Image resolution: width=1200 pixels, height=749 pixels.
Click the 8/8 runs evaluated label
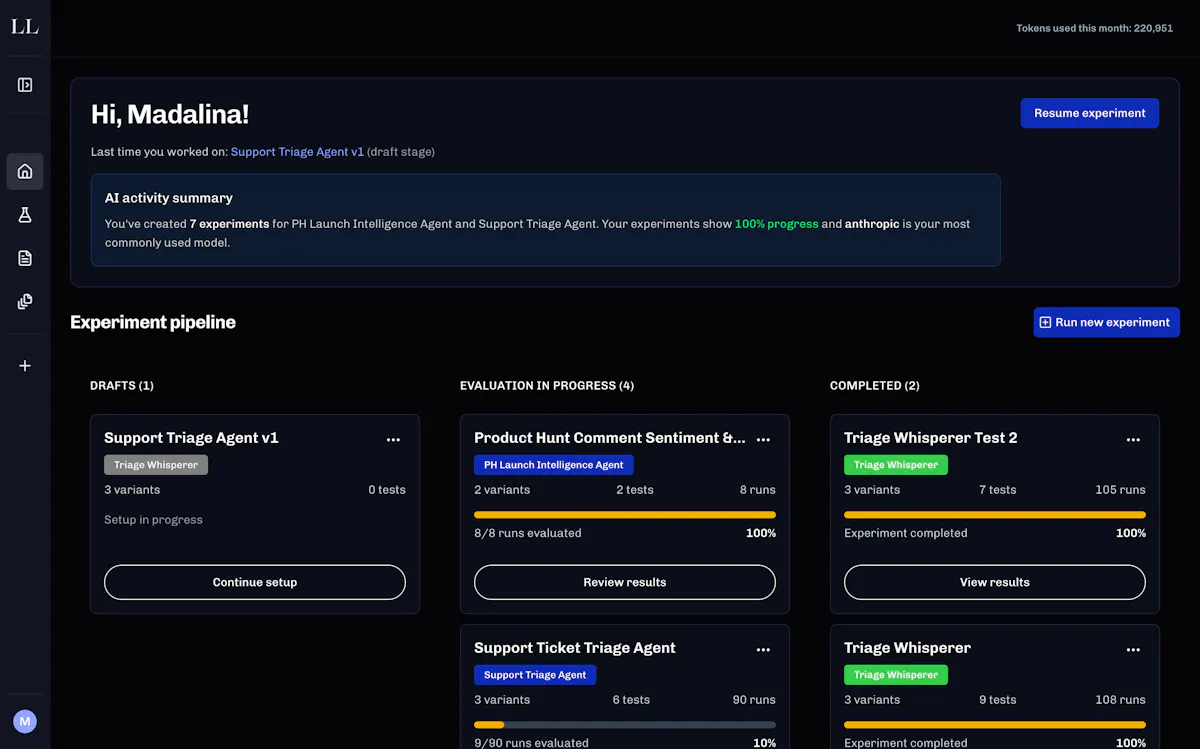528,533
